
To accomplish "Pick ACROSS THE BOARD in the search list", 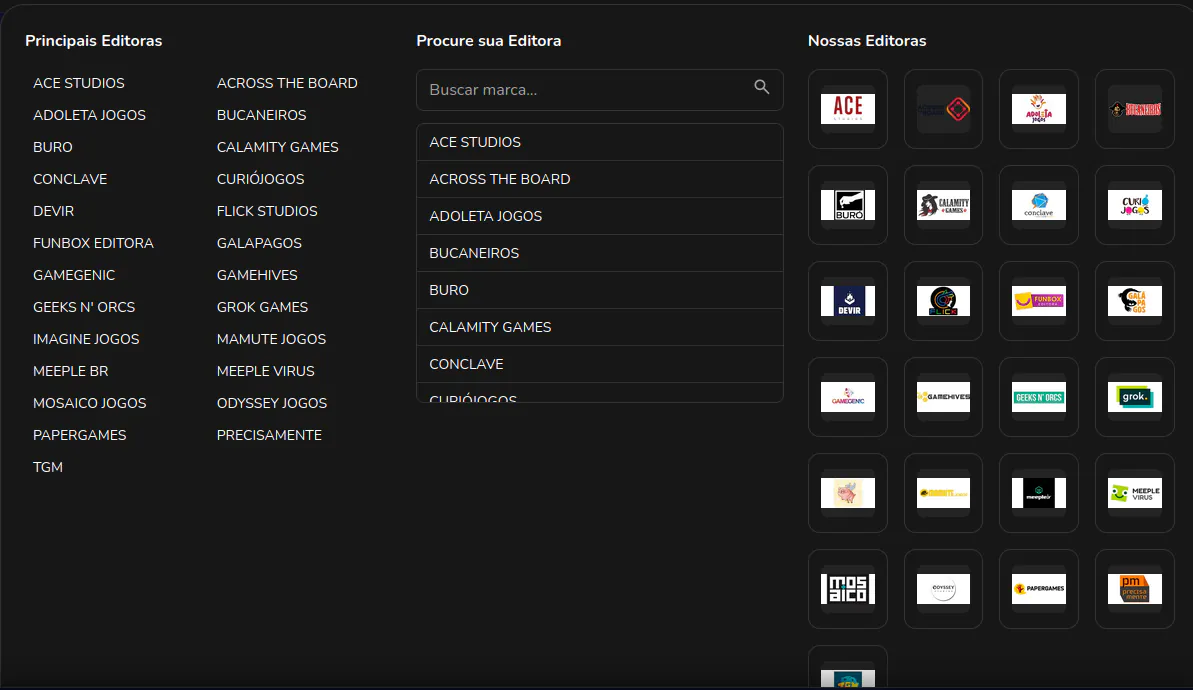I will click(500, 179).
